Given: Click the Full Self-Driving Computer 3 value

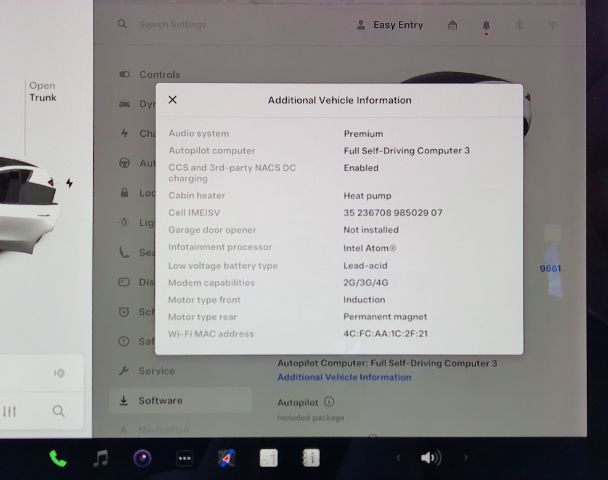Looking at the screenshot, I should [406, 150].
